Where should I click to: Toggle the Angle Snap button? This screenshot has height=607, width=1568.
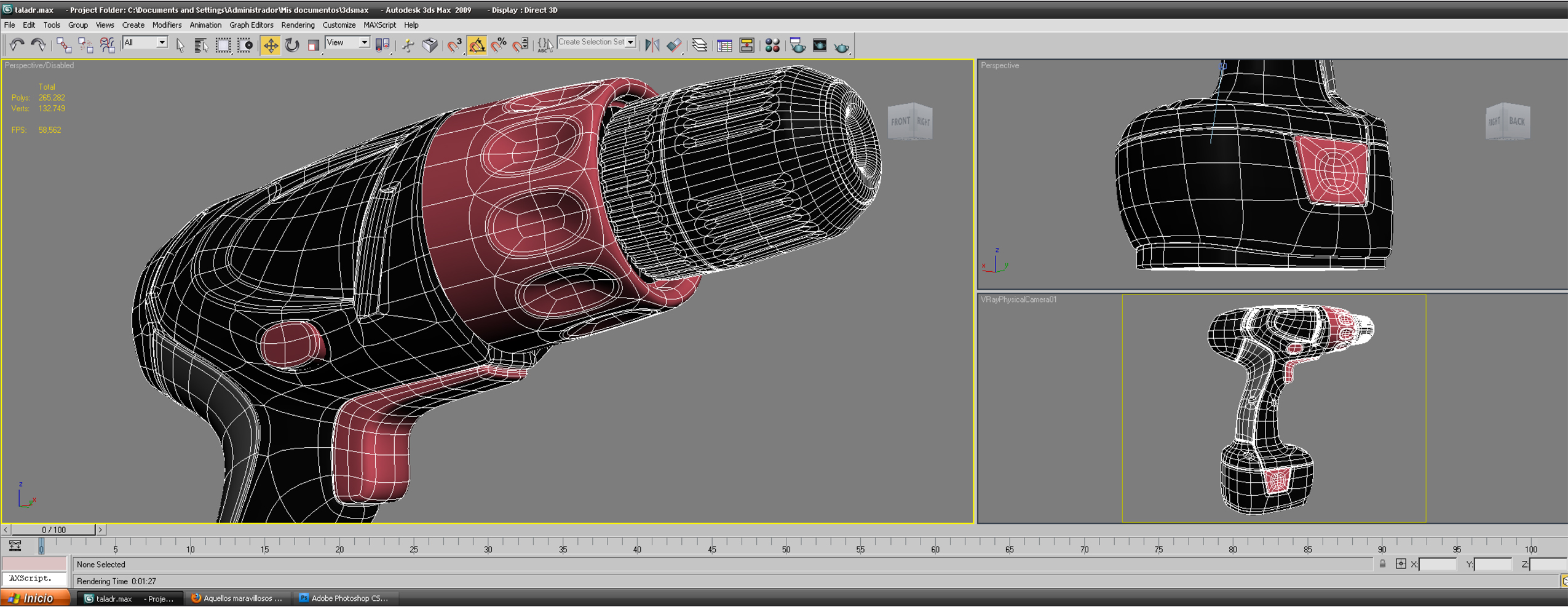[477, 46]
